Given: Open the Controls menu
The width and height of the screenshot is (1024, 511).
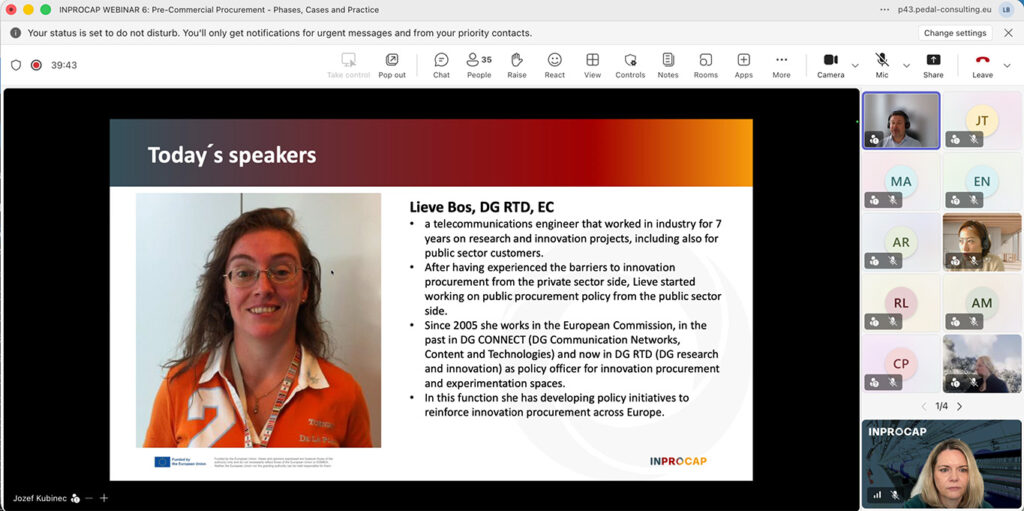Looking at the screenshot, I should (x=630, y=65).
